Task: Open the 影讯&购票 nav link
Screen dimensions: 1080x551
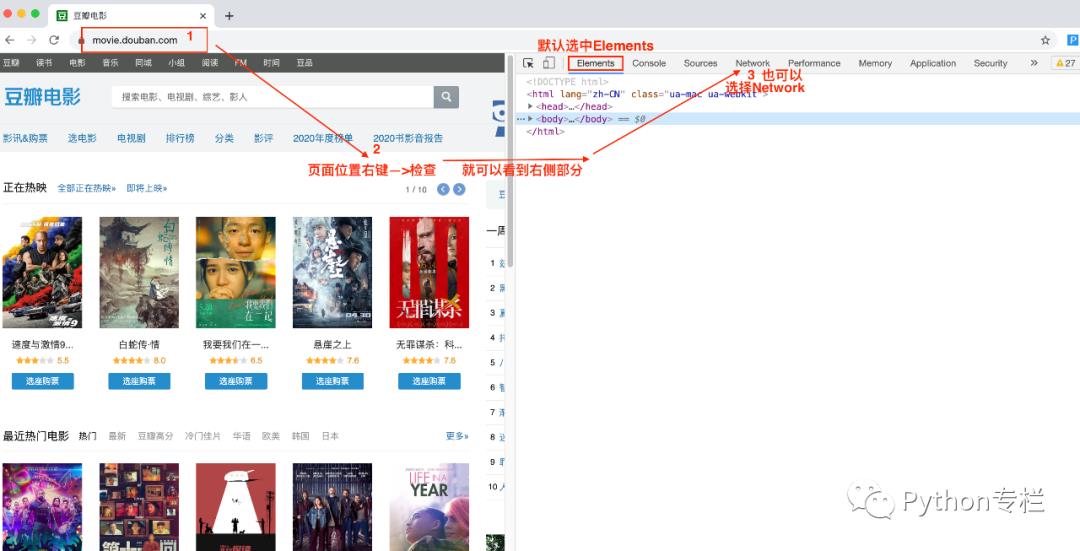Action: (x=25, y=138)
